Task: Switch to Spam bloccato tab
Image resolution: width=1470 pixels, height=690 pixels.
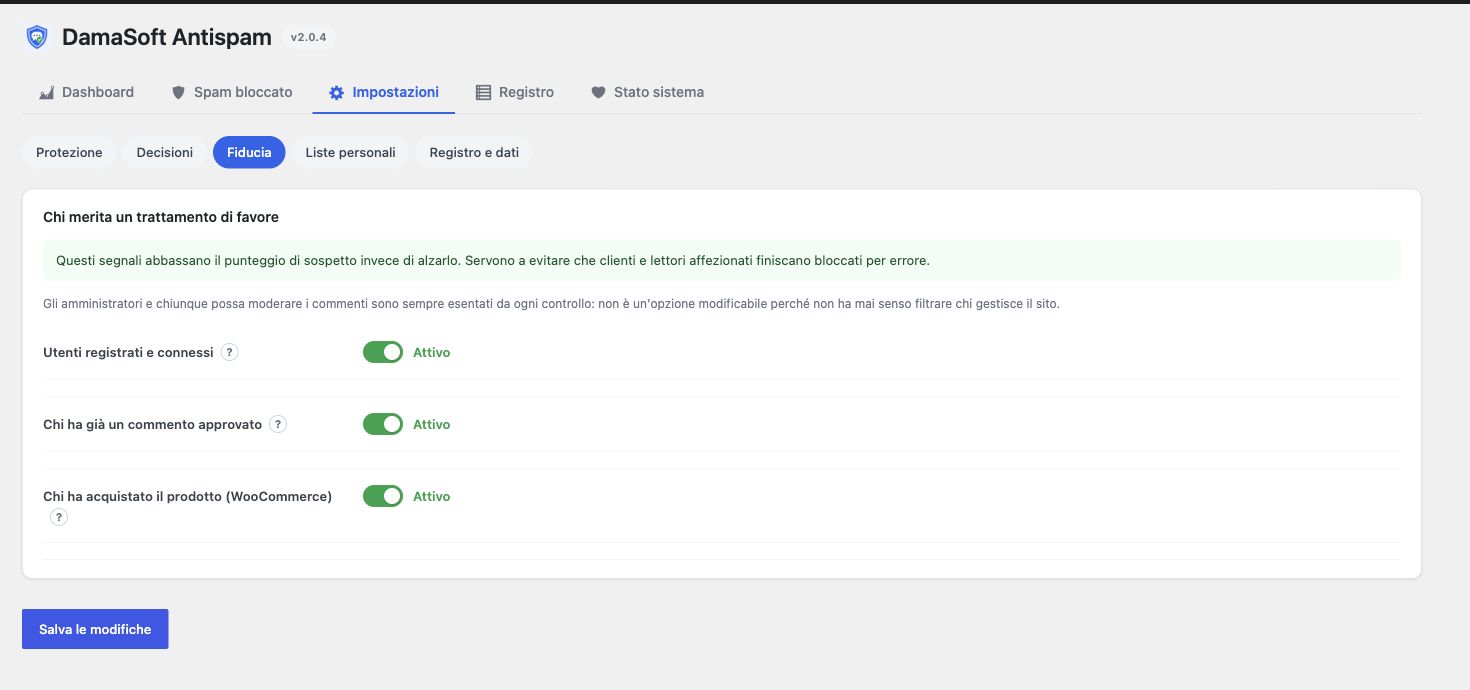Action: [232, 92]
